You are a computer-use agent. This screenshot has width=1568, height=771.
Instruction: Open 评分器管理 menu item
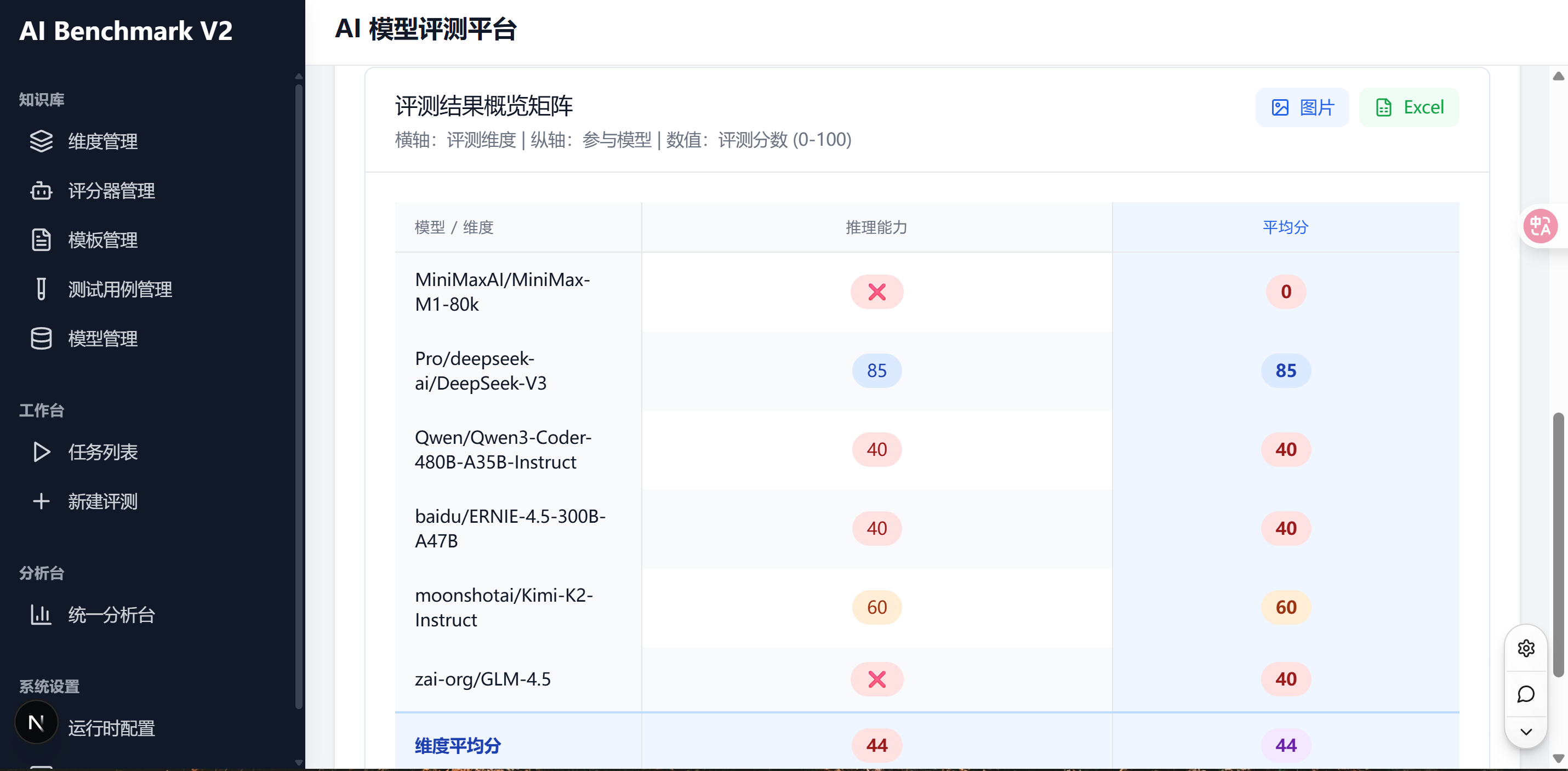pyautogui.click(x=111, y=191)
